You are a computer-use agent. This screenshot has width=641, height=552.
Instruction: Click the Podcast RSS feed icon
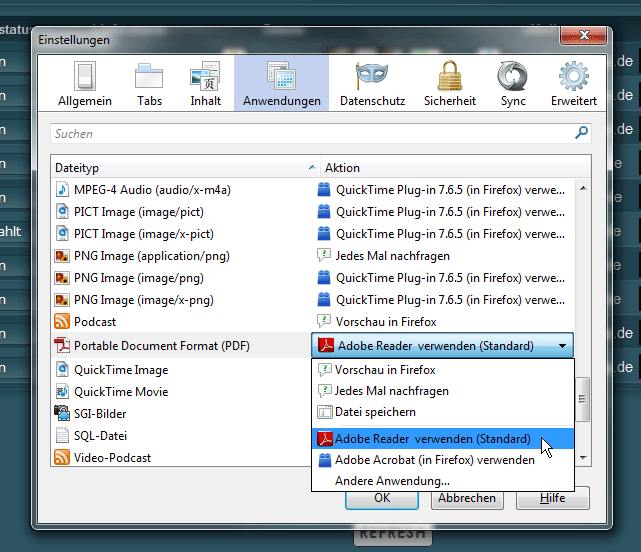[62, 321]
